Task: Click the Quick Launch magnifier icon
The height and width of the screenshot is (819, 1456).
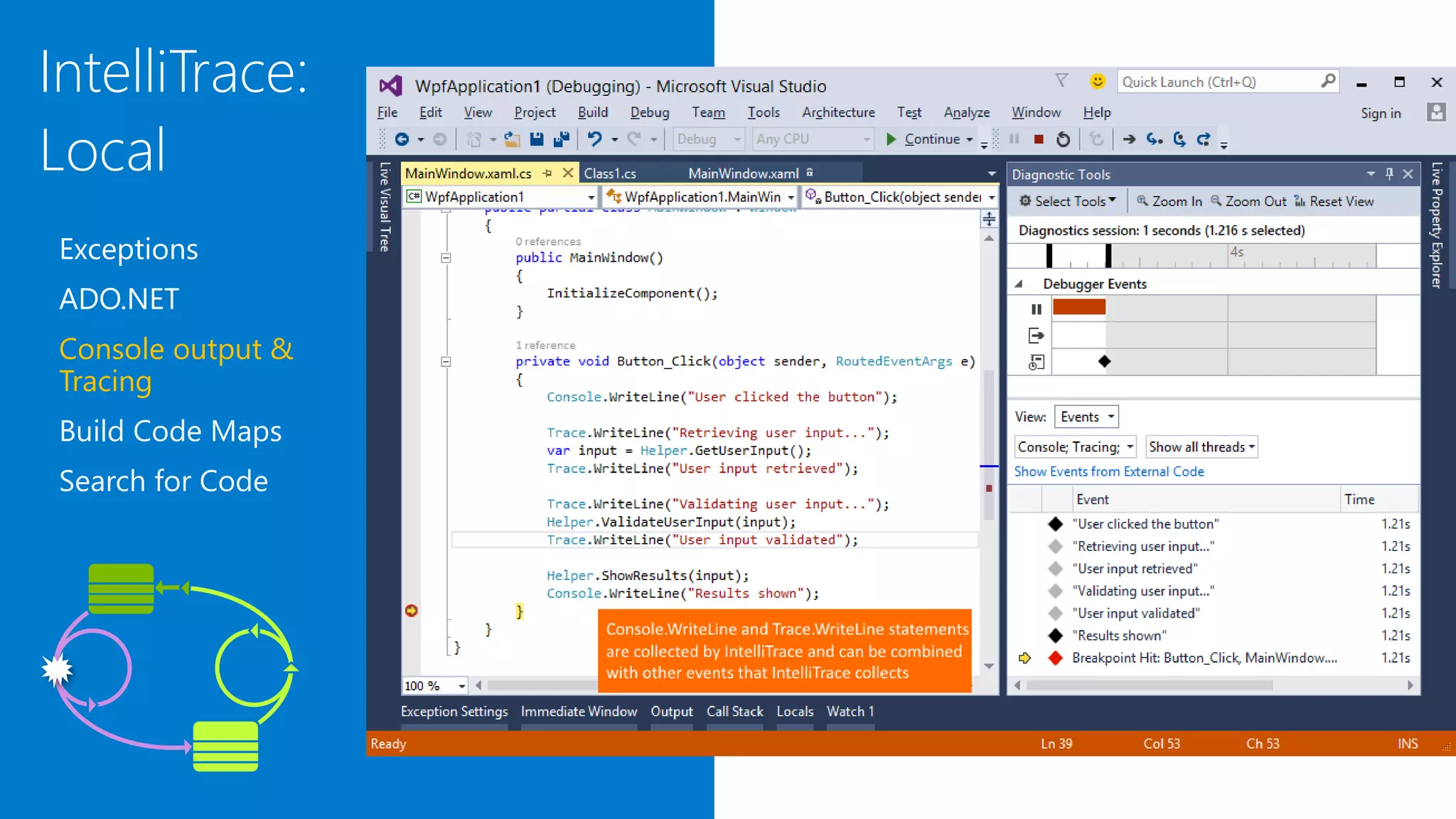Action: 1327,81
